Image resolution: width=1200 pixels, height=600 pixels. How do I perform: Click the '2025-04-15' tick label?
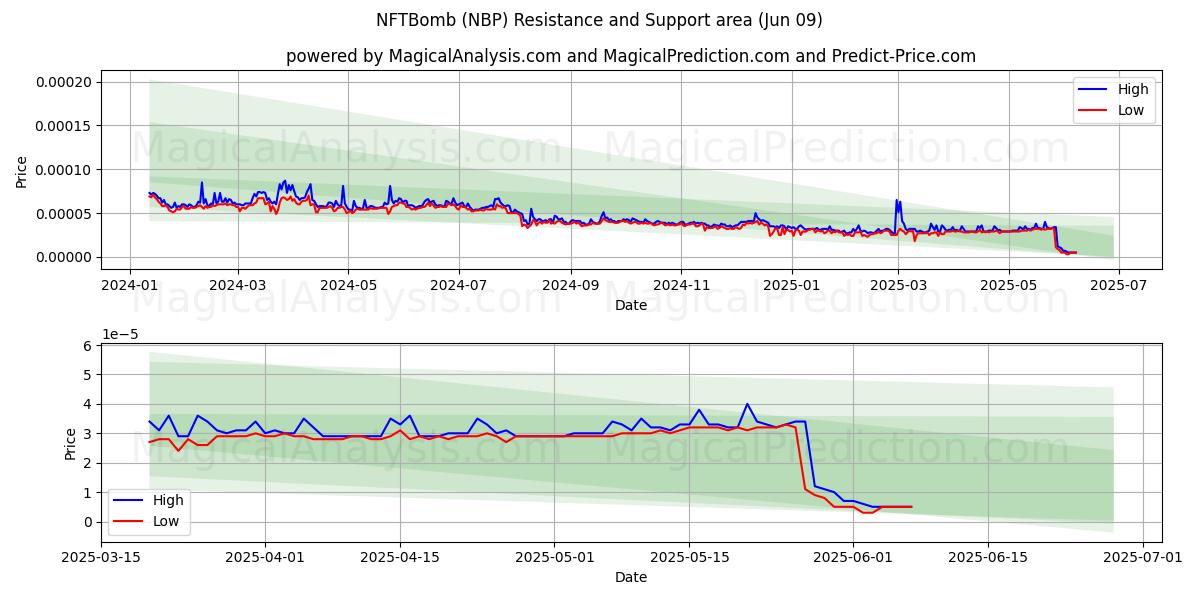pyautogui.click(x=400, y=558)
